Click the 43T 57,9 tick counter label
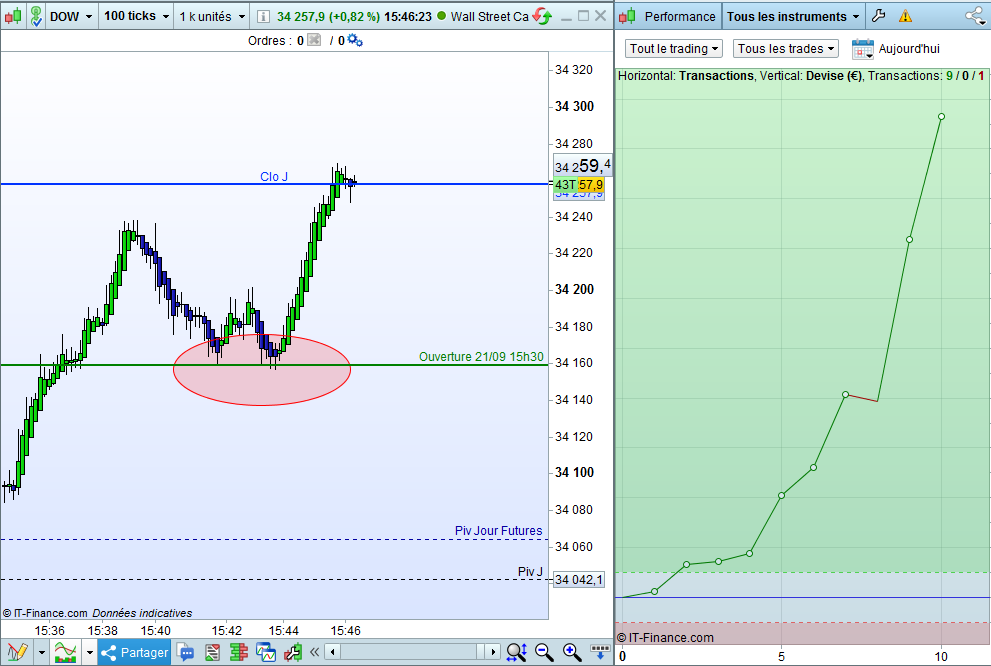The height and width of the screenshot is (666, 991). (579, 185)
